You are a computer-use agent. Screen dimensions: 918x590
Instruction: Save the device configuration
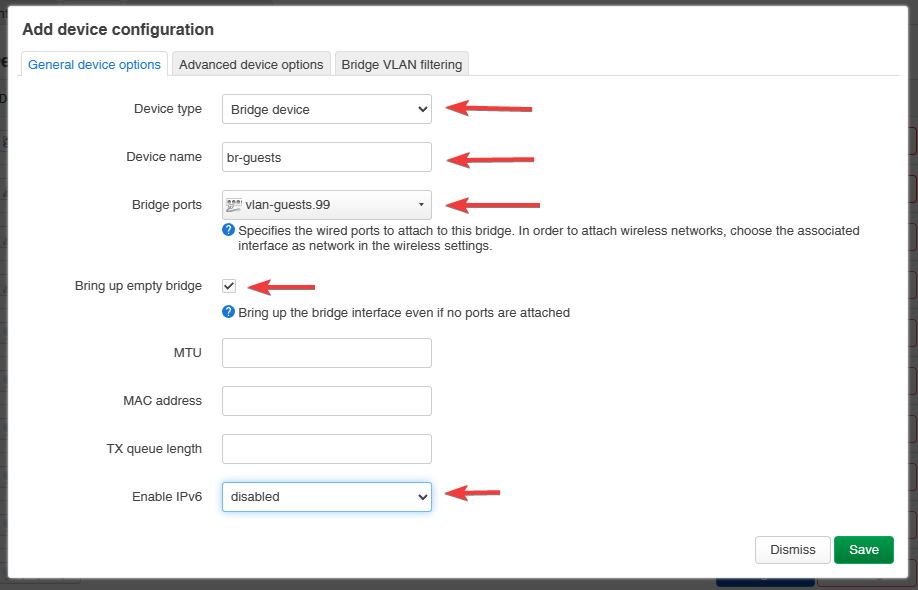click(x=864, y=550)
